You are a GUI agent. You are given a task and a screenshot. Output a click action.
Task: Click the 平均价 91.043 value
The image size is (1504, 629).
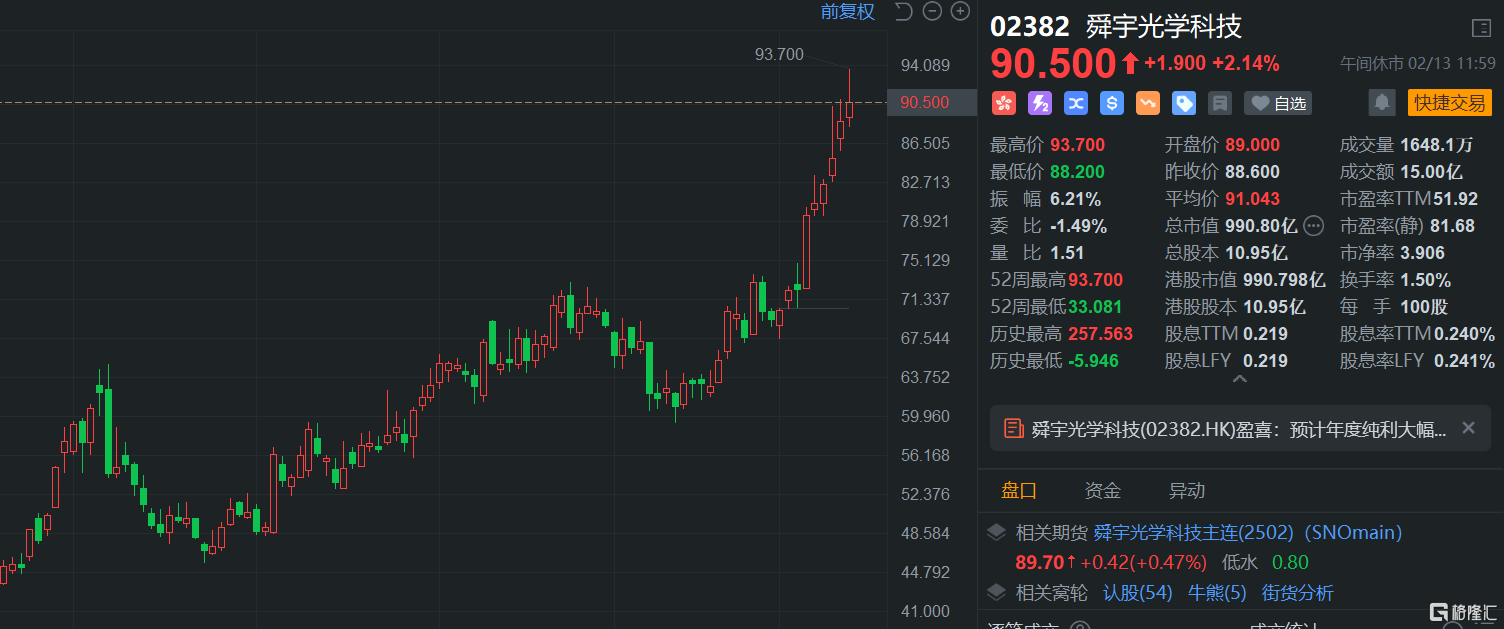click(x=1252, y=199)
